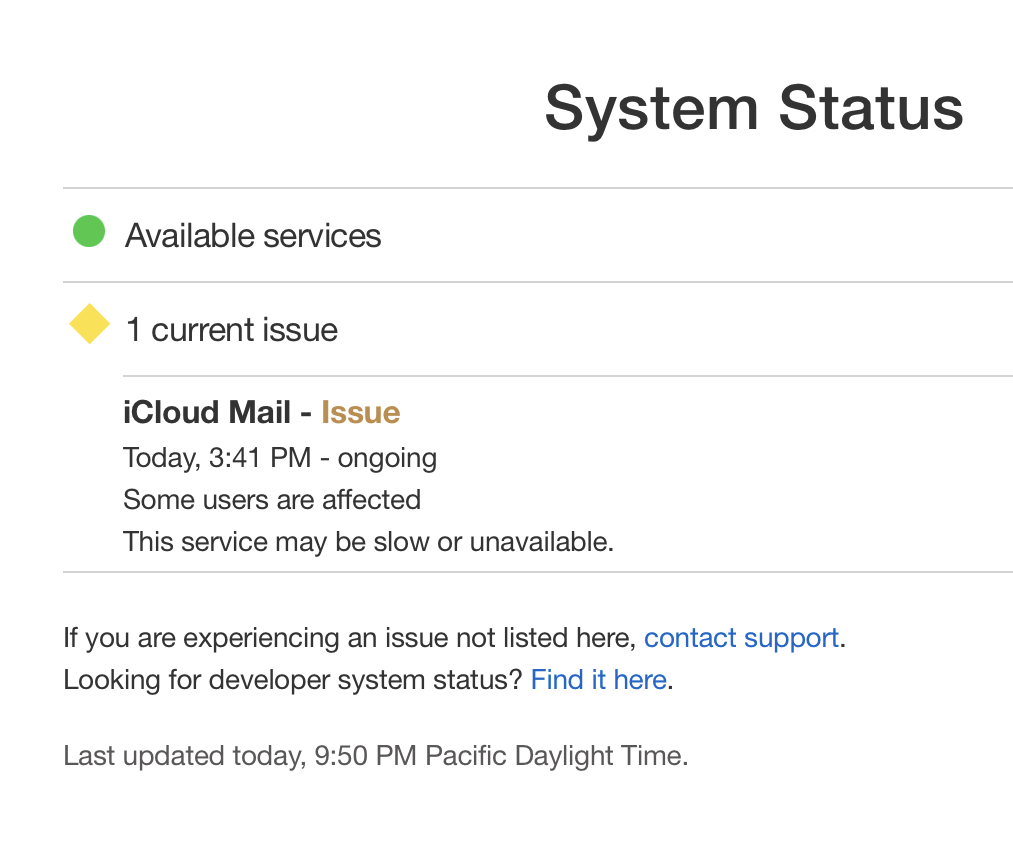Open the contact support link
The image size is (1013, 842).
[741, 638]
